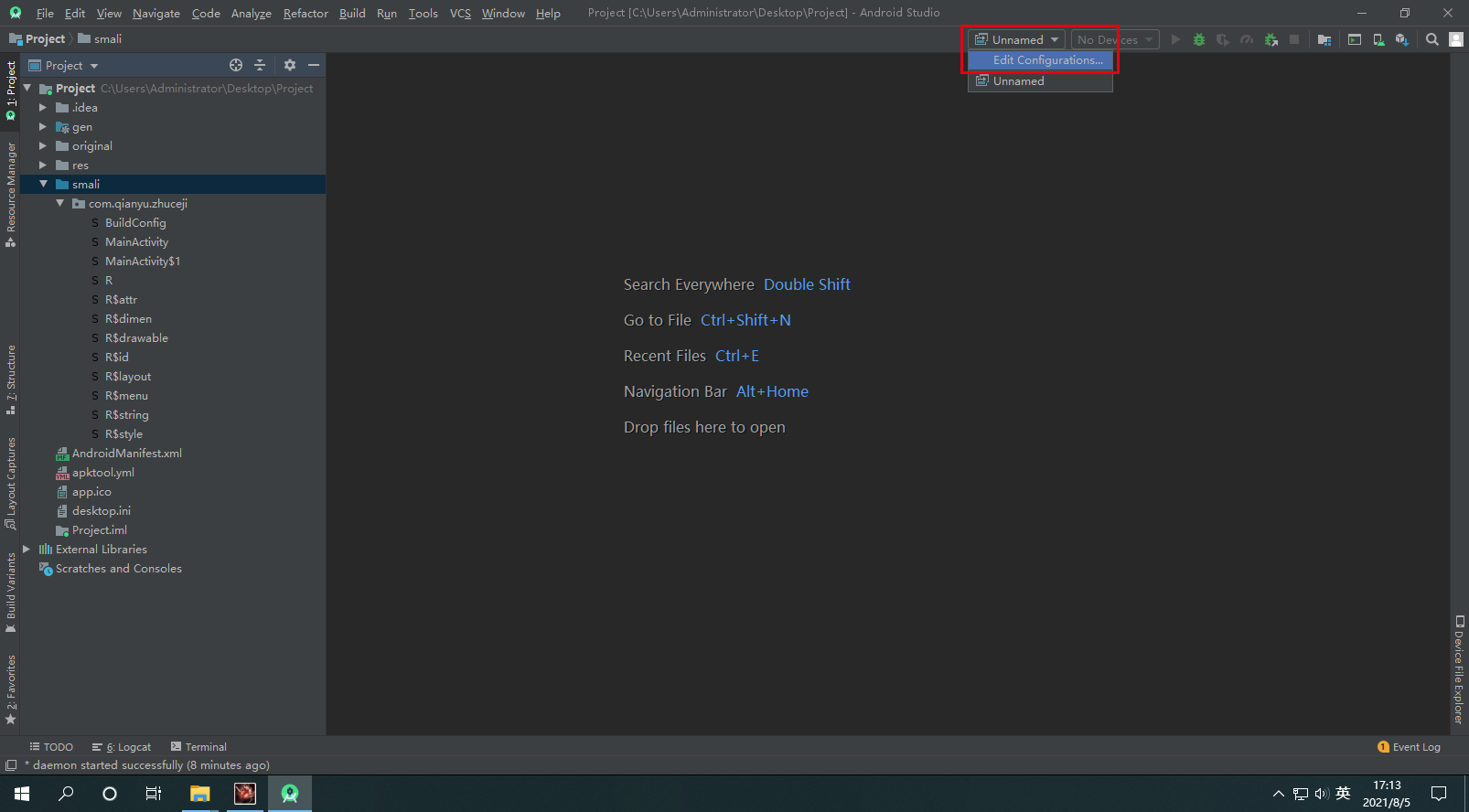The width and height of the screenshot is (1469, 812).
Task: Select AndroidManifest.xml in tree
Action: pyautogui.click(x=126, y=453)
